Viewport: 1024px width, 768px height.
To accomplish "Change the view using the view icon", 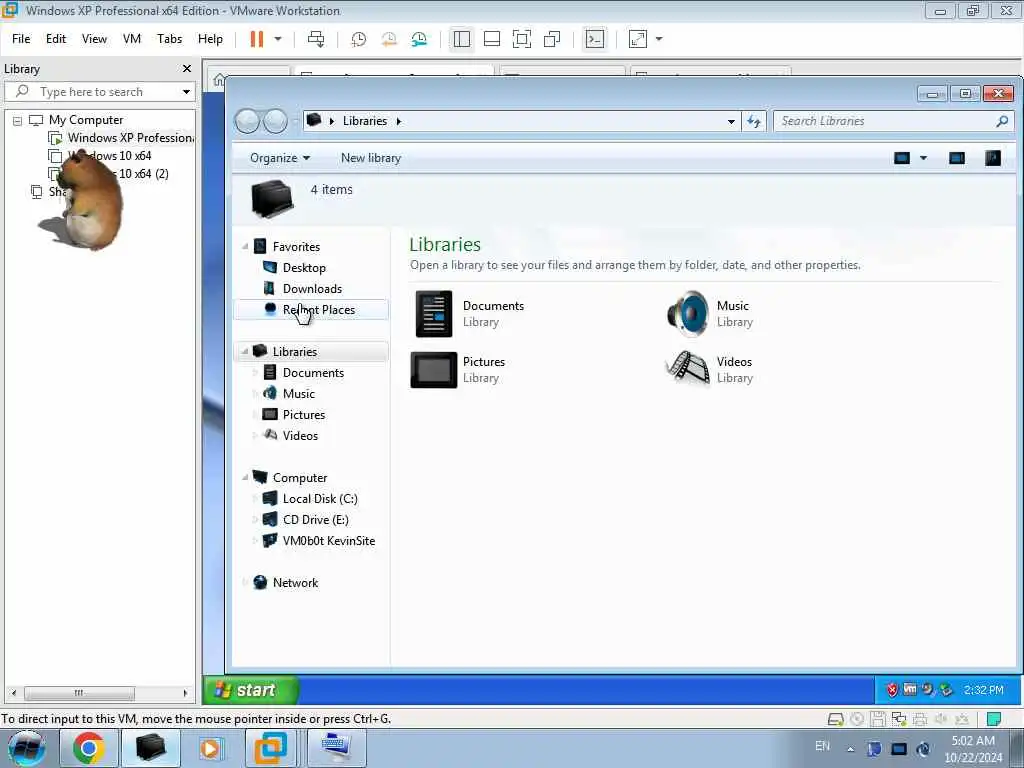I will (902, 158).
